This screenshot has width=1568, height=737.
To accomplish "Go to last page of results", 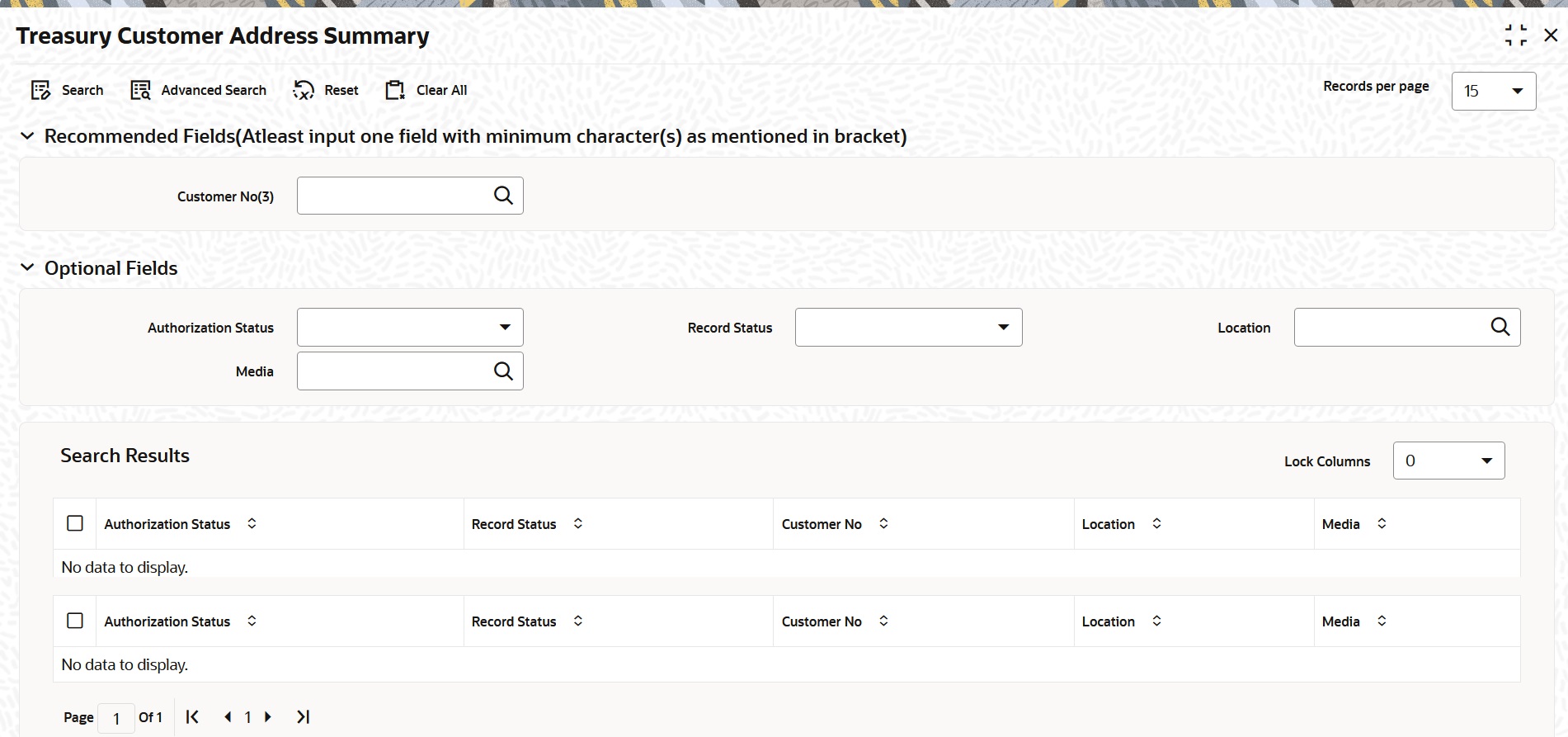I will pyautogui.click(x=303, y=717).
